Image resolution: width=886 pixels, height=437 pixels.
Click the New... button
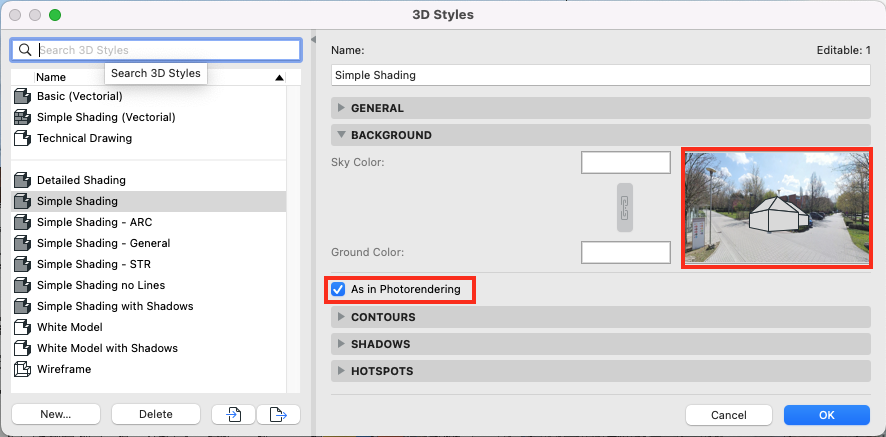click(55, 414)
